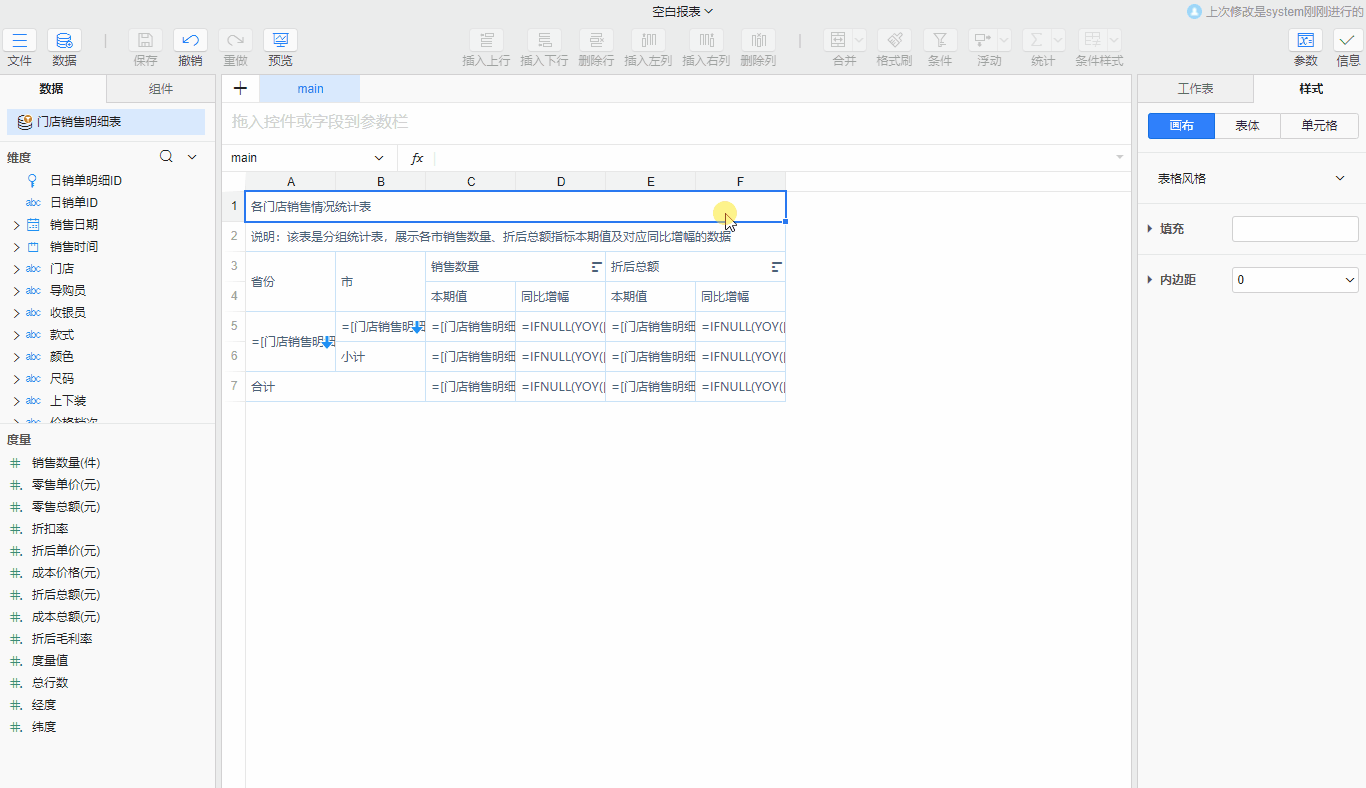The height and width of the screenshot is (788, 1366).
Task: Open the 文件 (File) menu icon
Action: click(19, 41)
